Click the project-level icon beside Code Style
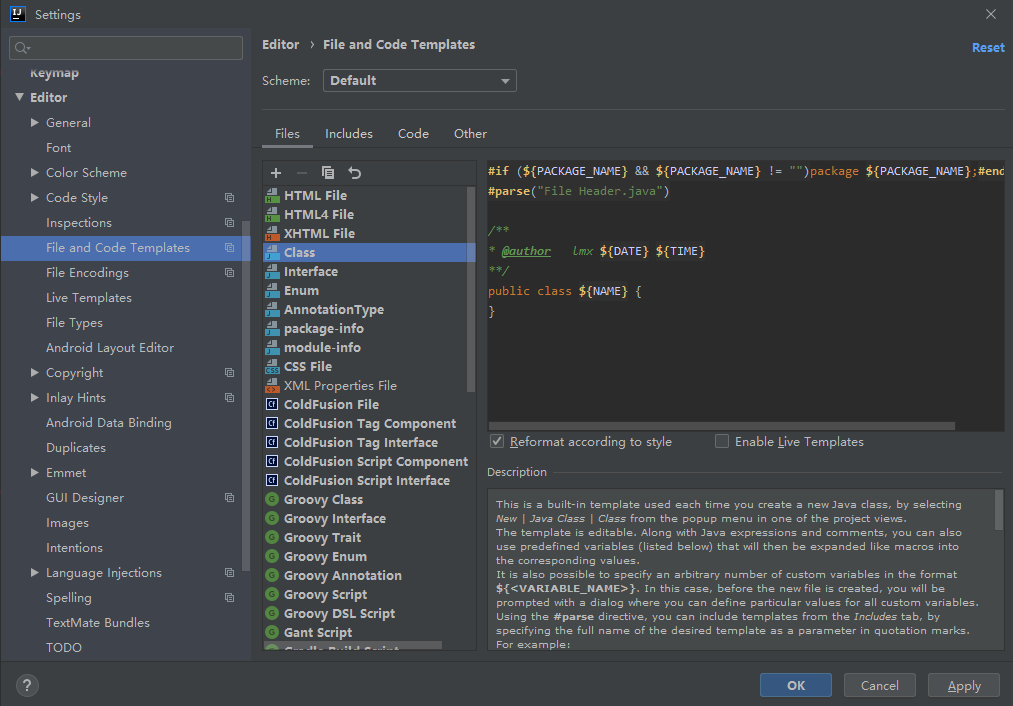 tap(229, 198)
